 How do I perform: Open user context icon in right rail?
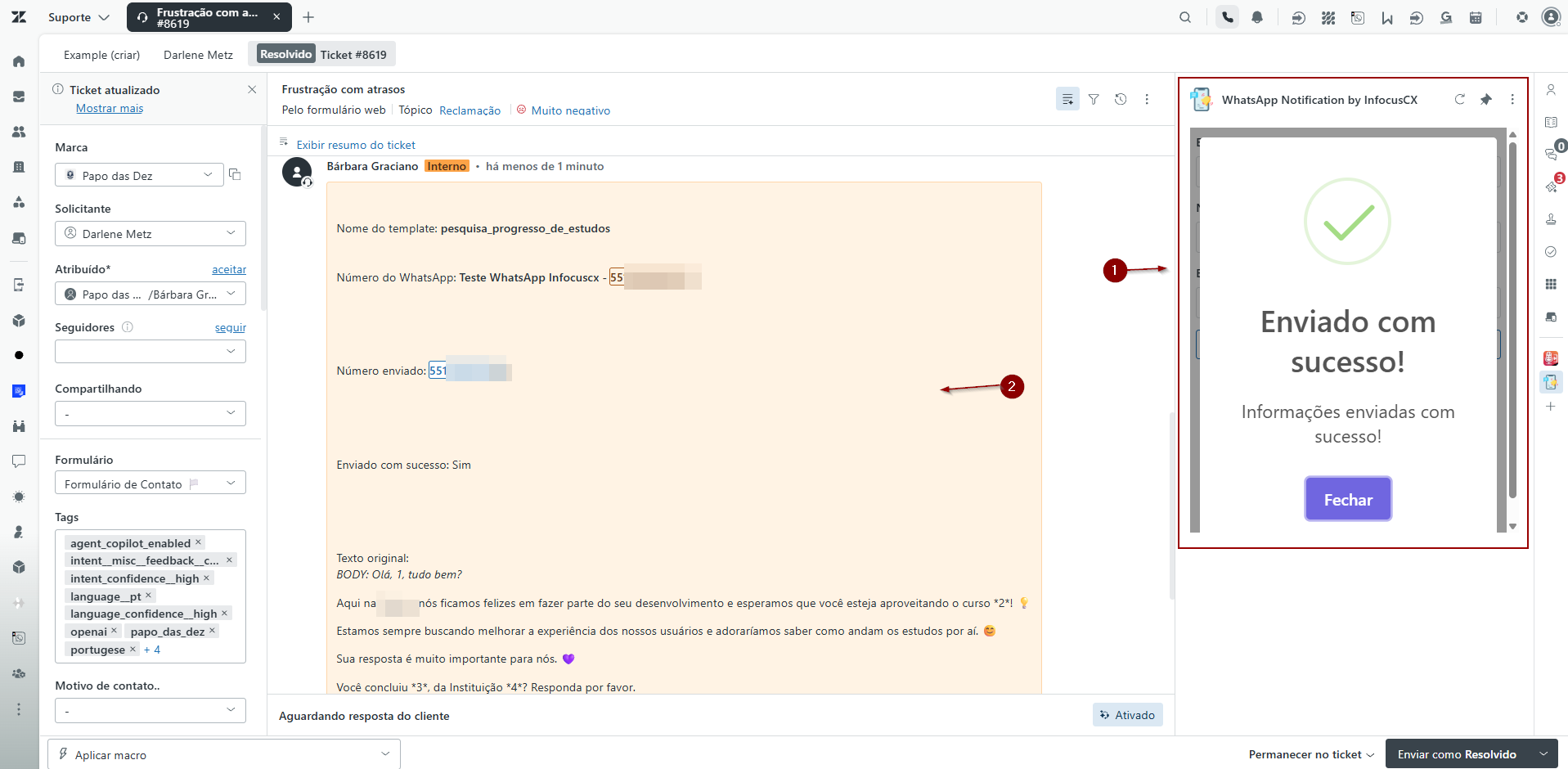1550,90
